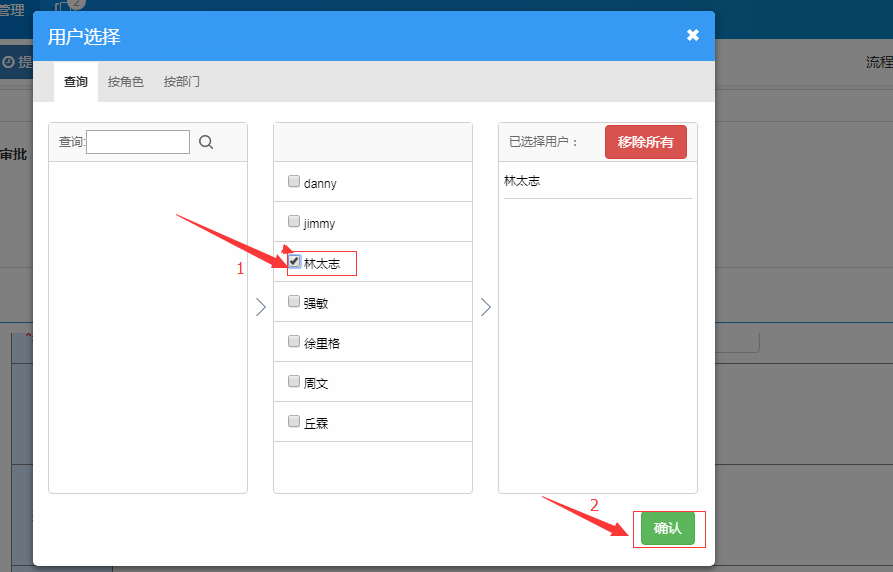The height and width of the screenshot is (572, 893).
Task: Select the 强敏 checkbox
Action: (x=294, y=301)
